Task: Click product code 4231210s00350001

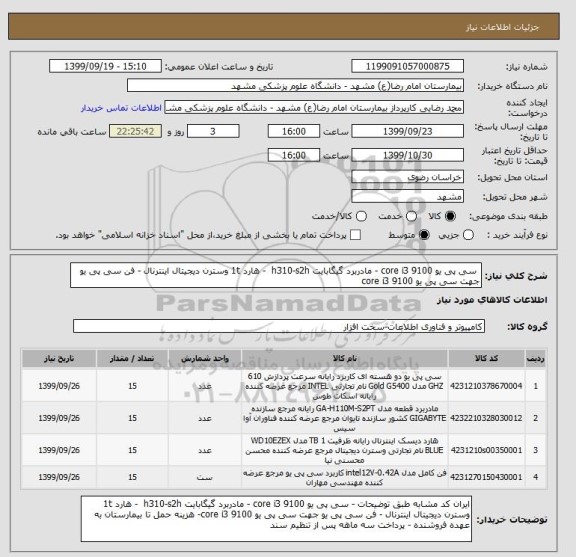Action: (486, 450)
